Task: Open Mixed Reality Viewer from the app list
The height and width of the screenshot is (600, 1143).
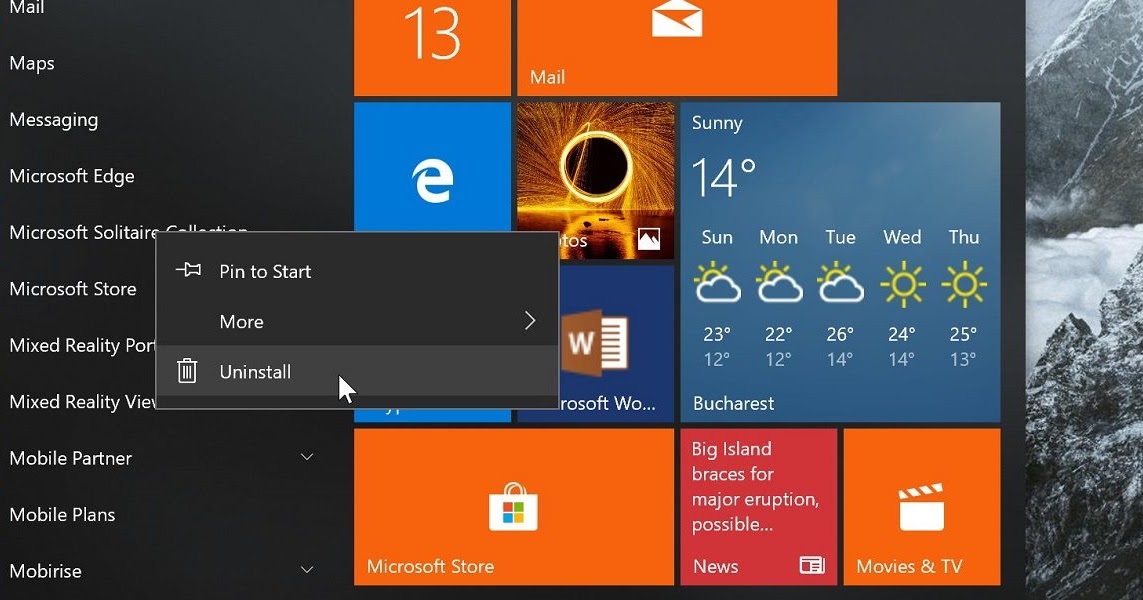Action: [x=80, y=402]
